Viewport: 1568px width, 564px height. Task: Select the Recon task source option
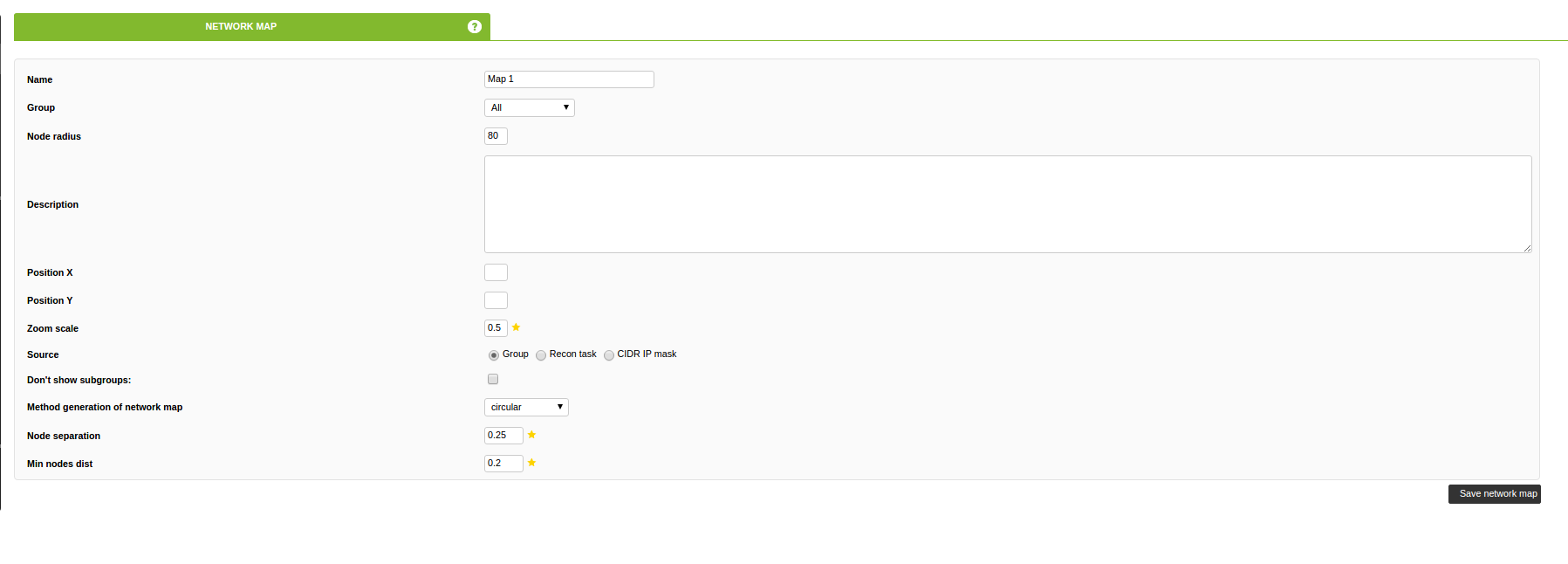pos(541,355)
